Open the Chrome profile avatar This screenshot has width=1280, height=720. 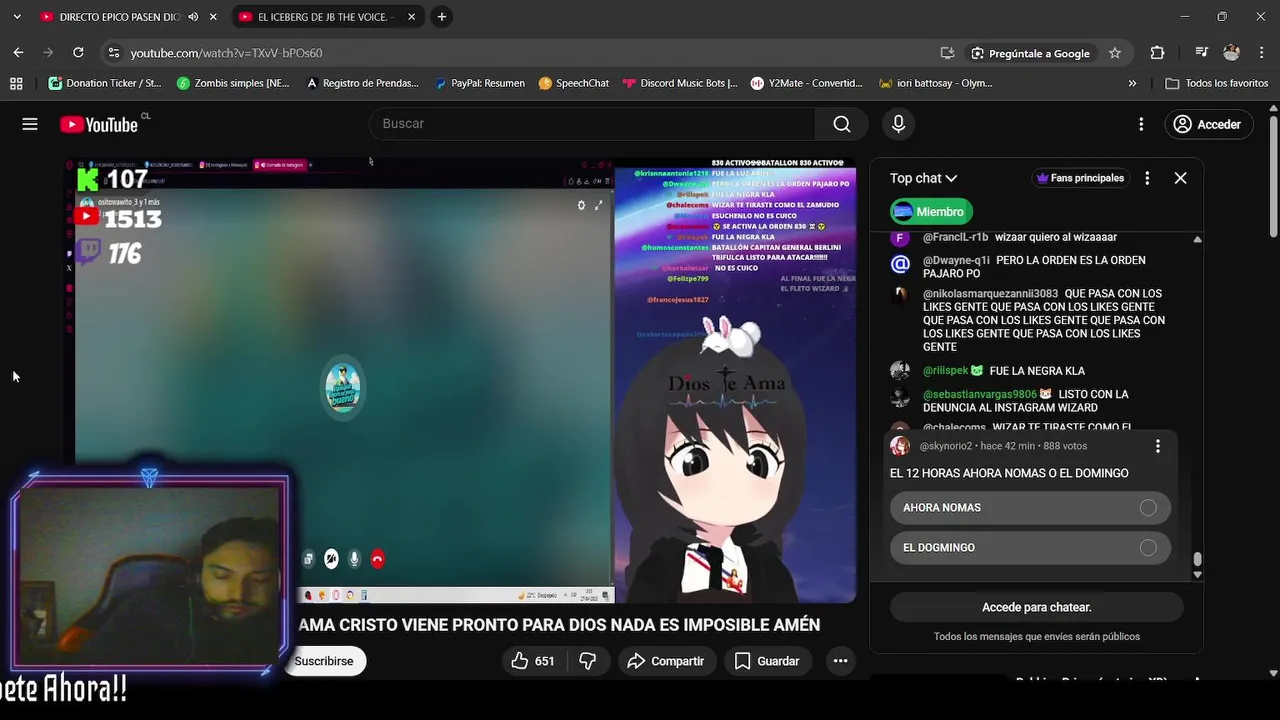click(x=1231, y=53)
